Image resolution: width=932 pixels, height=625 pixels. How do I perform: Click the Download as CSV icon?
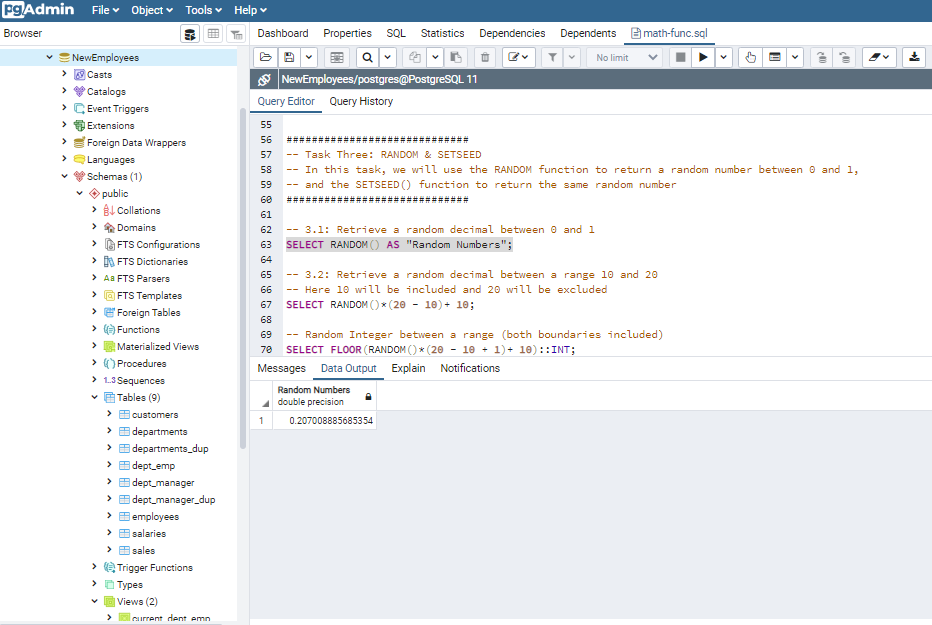coord(914,58)
